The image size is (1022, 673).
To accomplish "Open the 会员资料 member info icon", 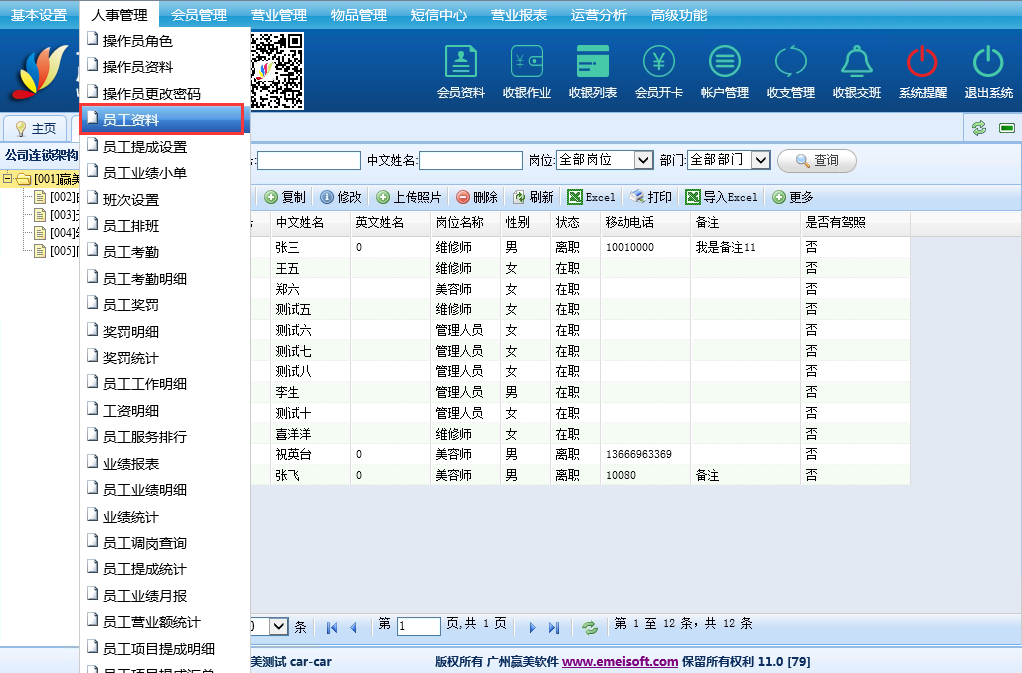I will pyautogui.click(x=460, y=71).
